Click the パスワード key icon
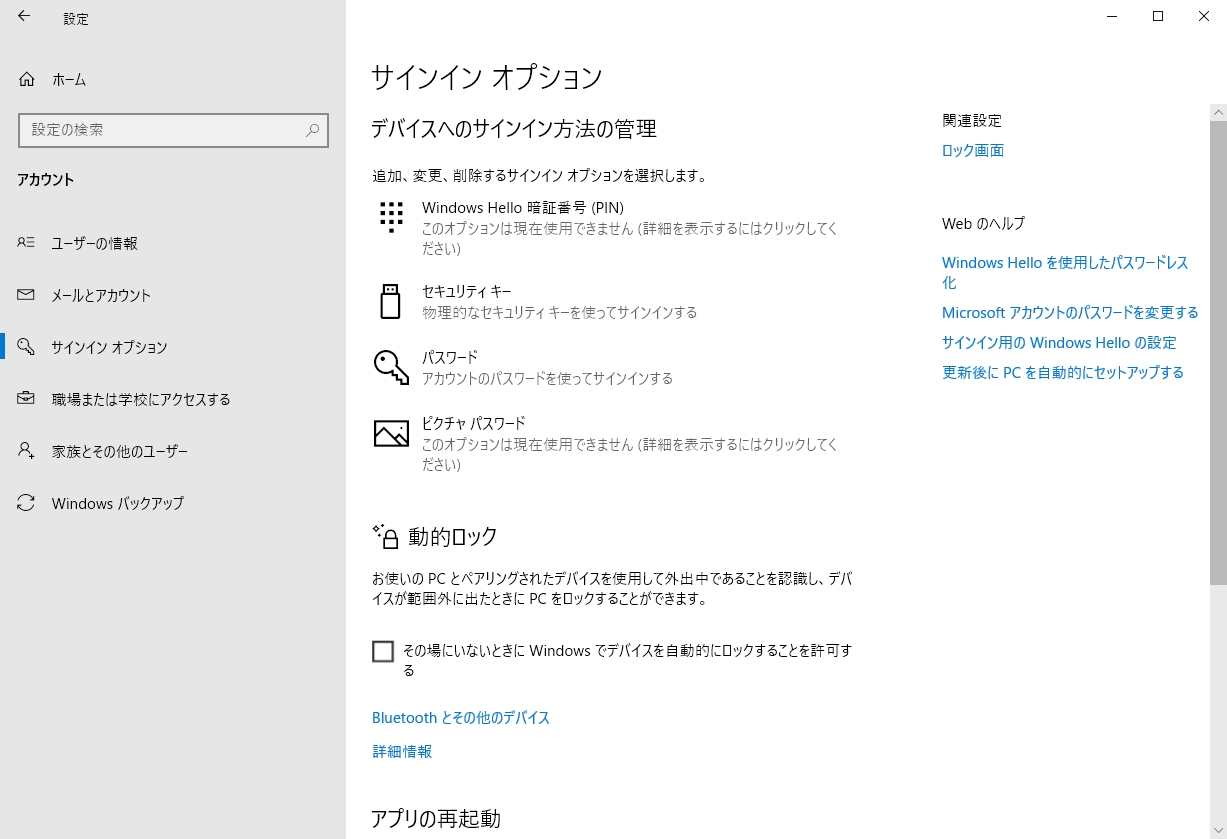The image size is (1227, 839). click(x=391, y=367)
